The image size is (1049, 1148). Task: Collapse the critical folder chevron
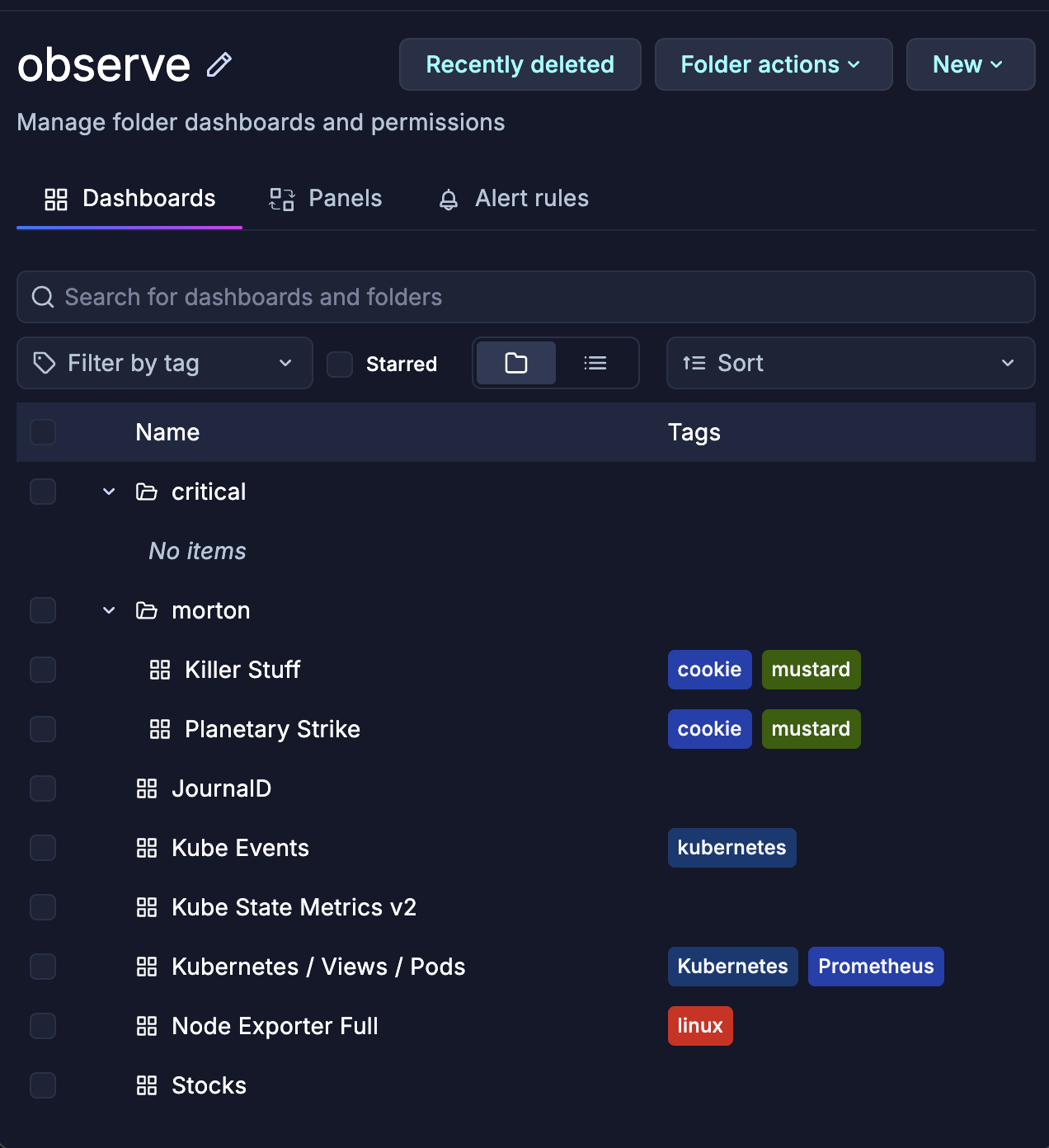point(109,492)
